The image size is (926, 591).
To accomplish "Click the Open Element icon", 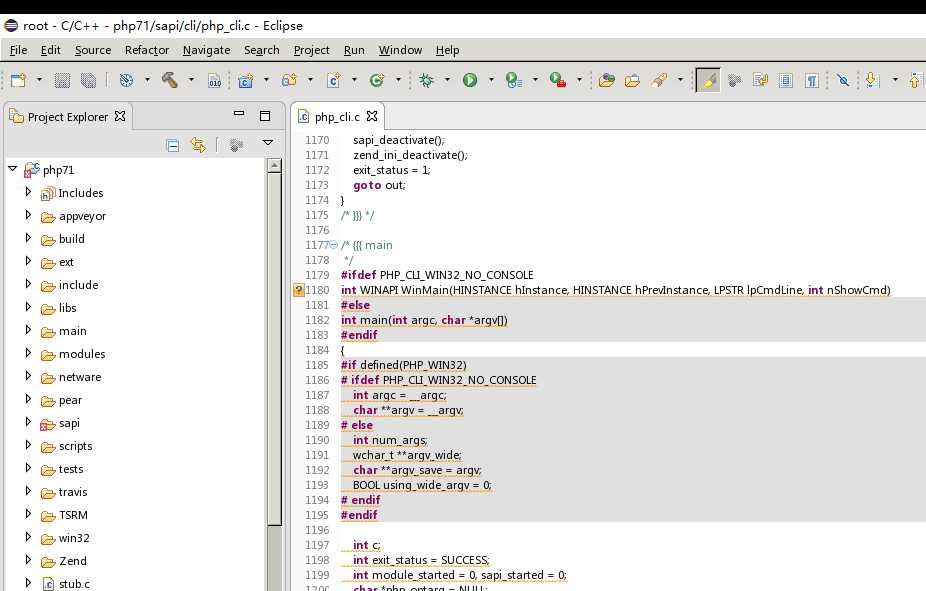I will pyautogui.click(x=607, y=80).
